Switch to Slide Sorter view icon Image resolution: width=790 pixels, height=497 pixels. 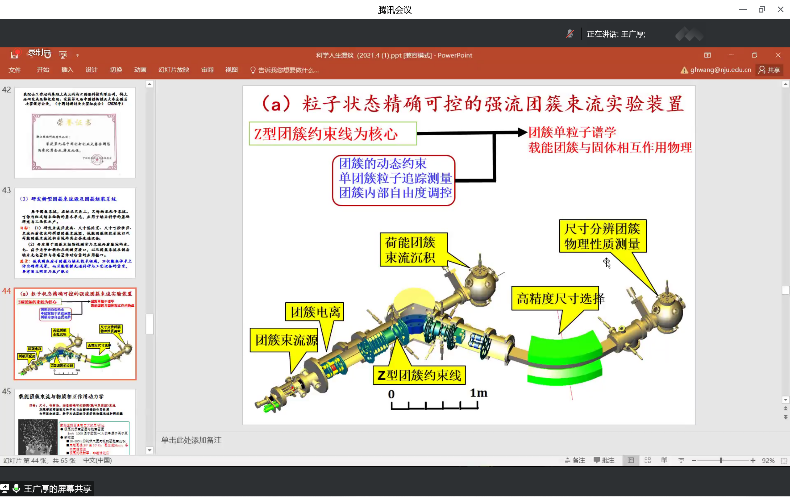(x=649, y=460)
